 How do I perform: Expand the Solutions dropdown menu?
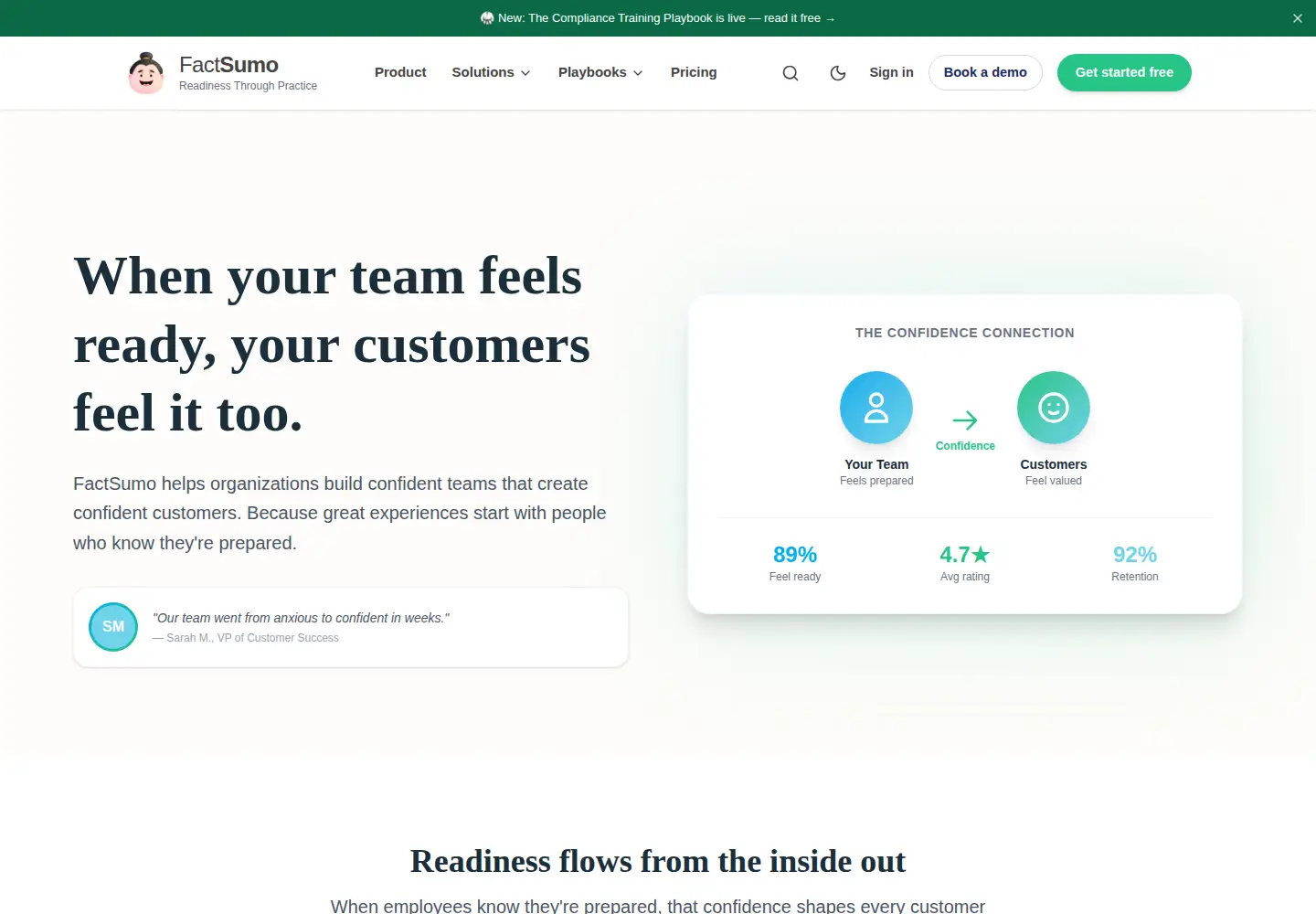pyautogui.click(x=491, y=72)
